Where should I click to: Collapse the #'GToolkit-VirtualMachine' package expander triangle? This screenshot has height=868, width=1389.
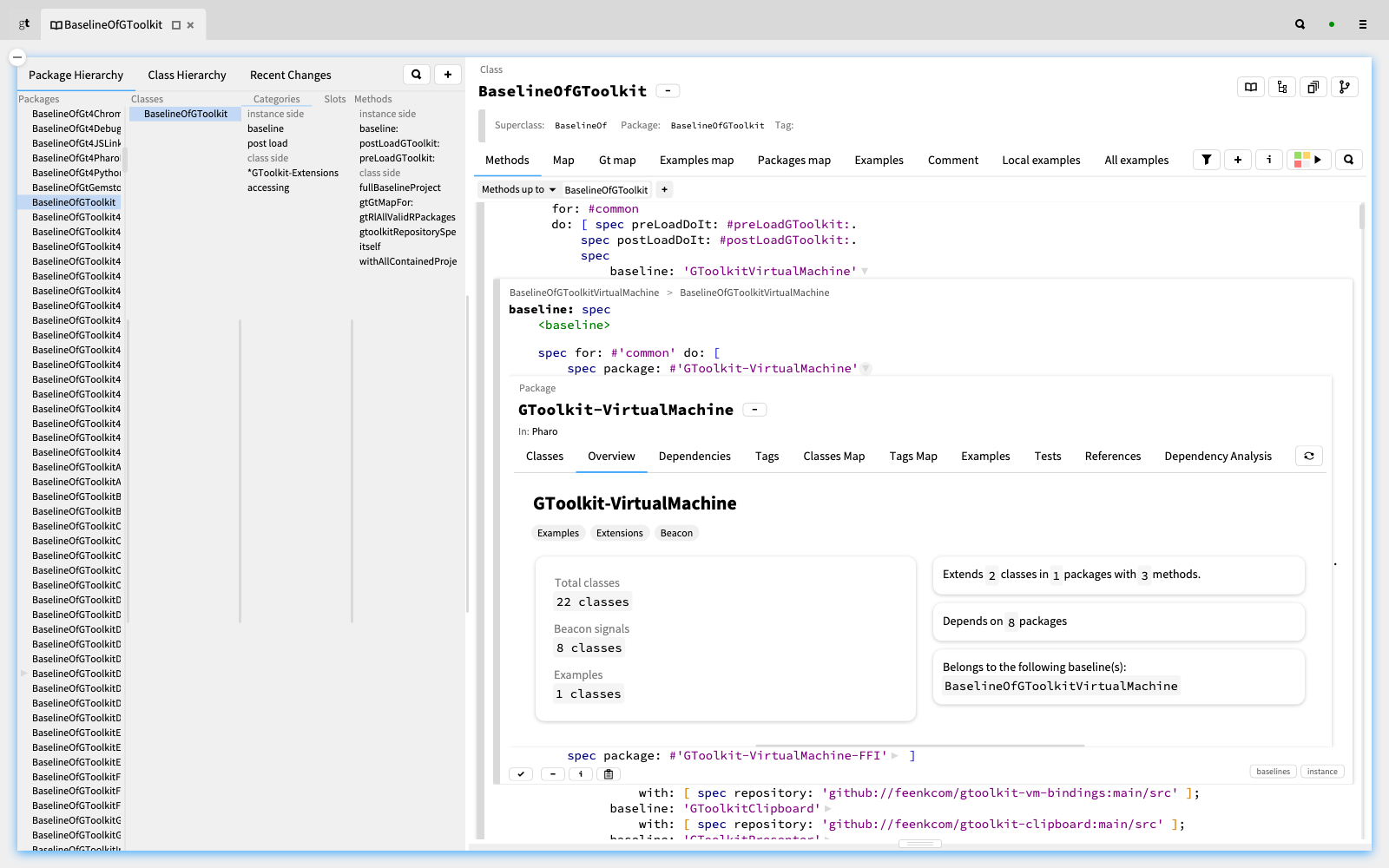866,369
